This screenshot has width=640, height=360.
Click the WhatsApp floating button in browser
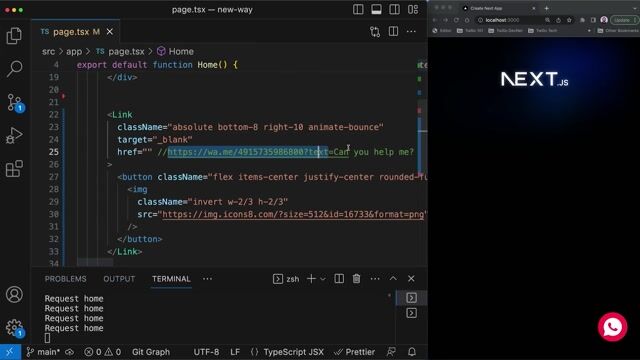pyautogui.click(x=612, y=327)
